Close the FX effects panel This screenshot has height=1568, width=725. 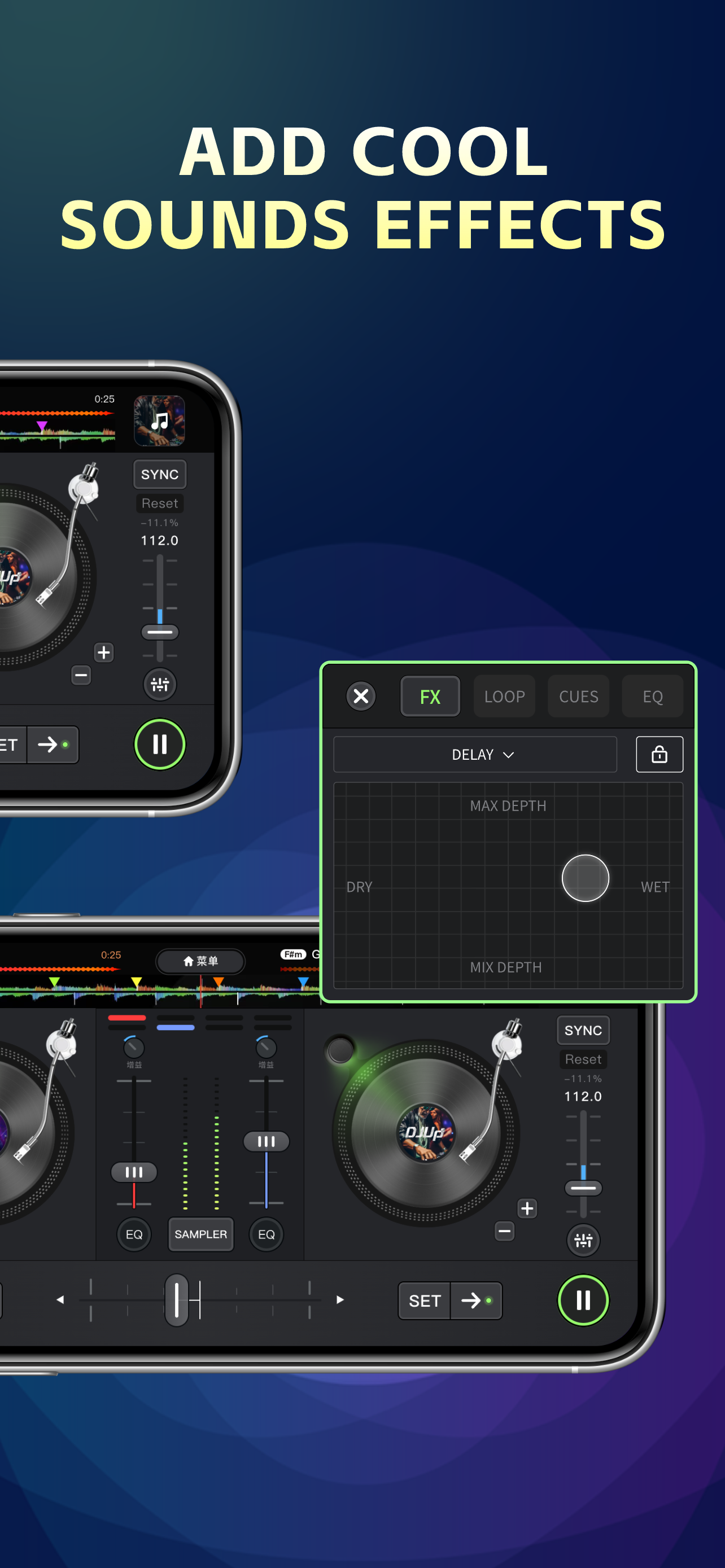361,696
